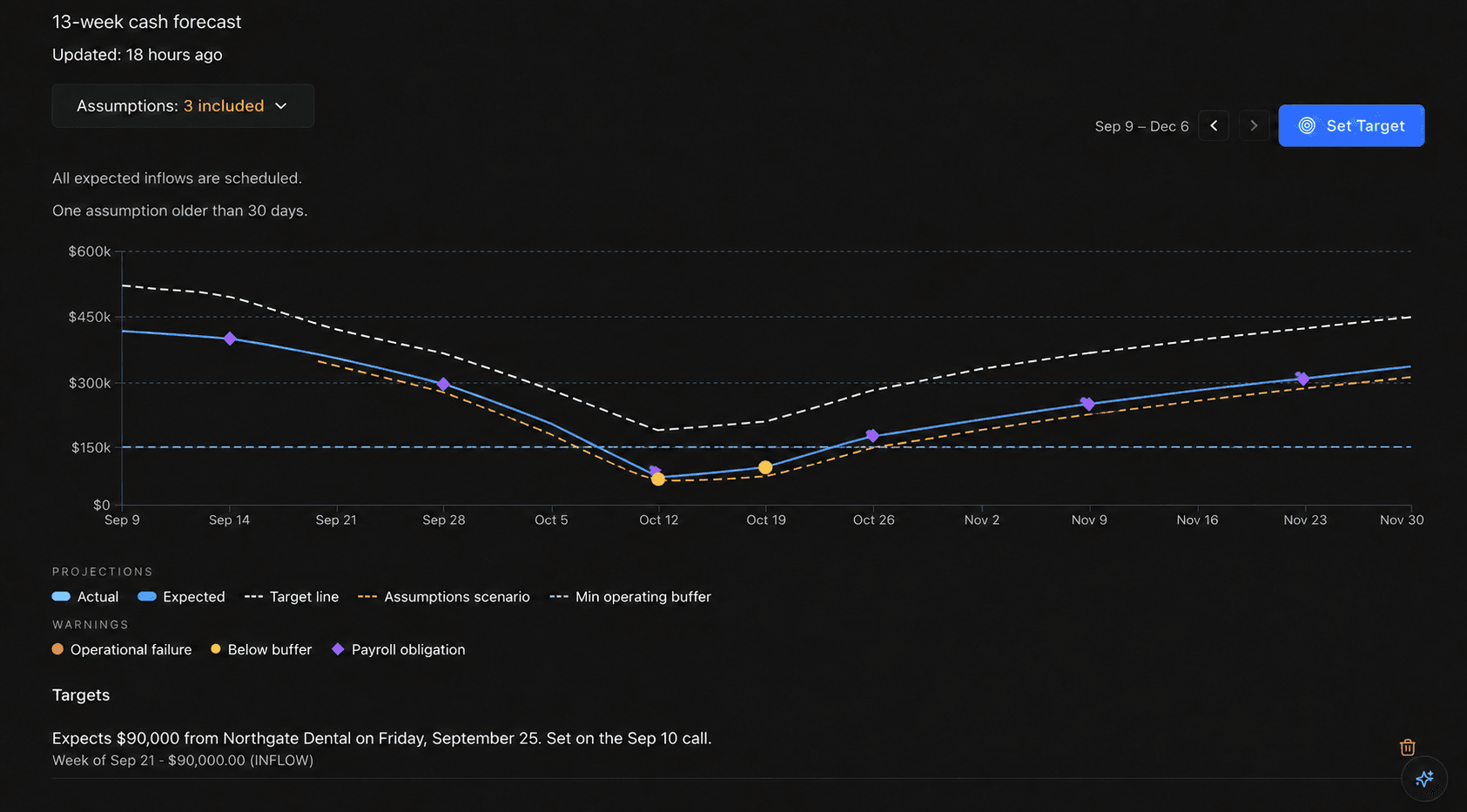Go to previous date range
The width and height of the screenshot is (1467, 812).
click(1214, 125)
